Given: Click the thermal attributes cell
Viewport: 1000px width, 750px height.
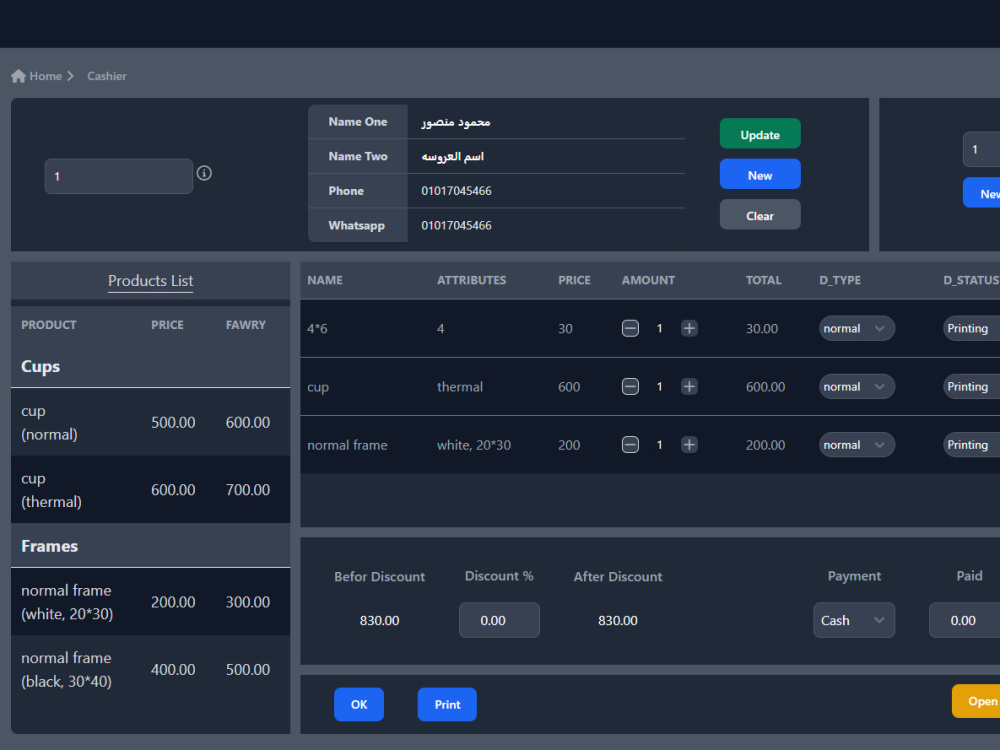Looking at the screenshot, I should (x=460, y=386).
